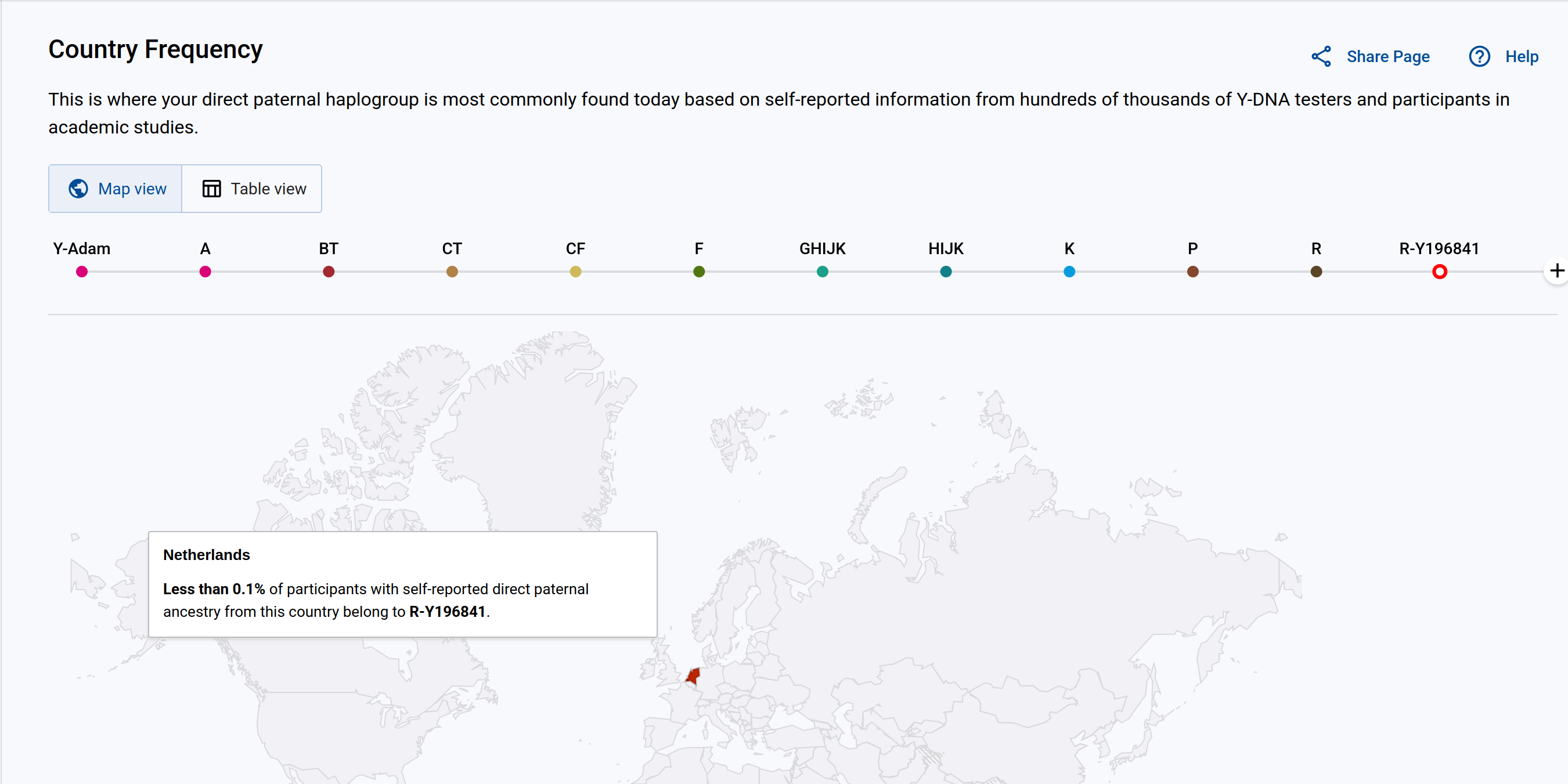
Task: Click the Share Page icon
Action: [1321, 57]
